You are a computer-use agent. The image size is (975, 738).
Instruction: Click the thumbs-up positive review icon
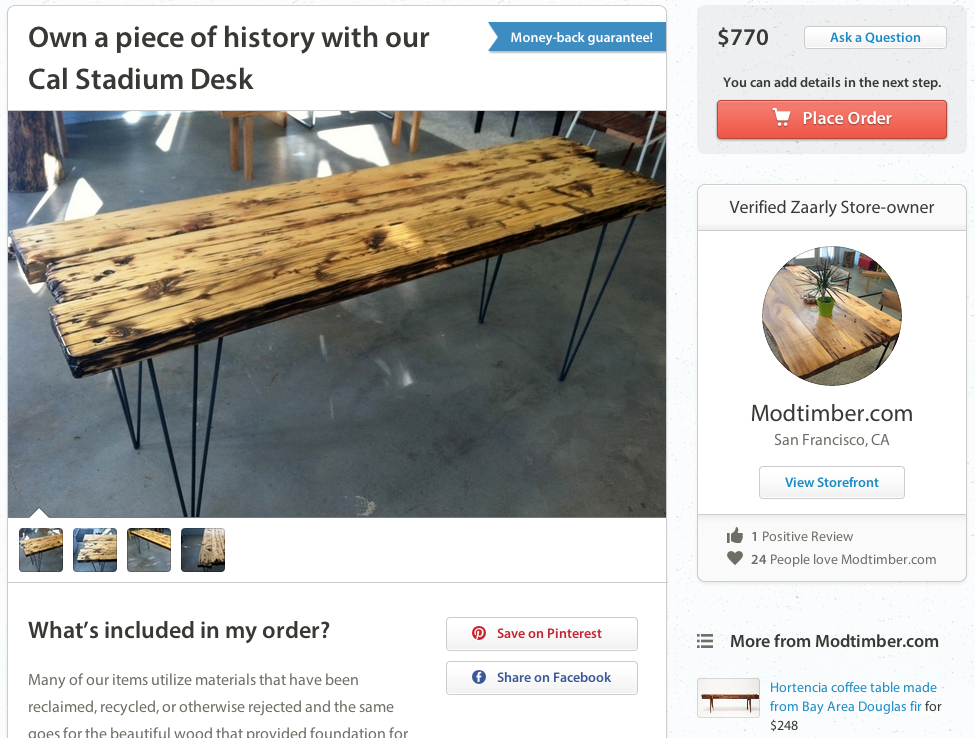(735, 536)
